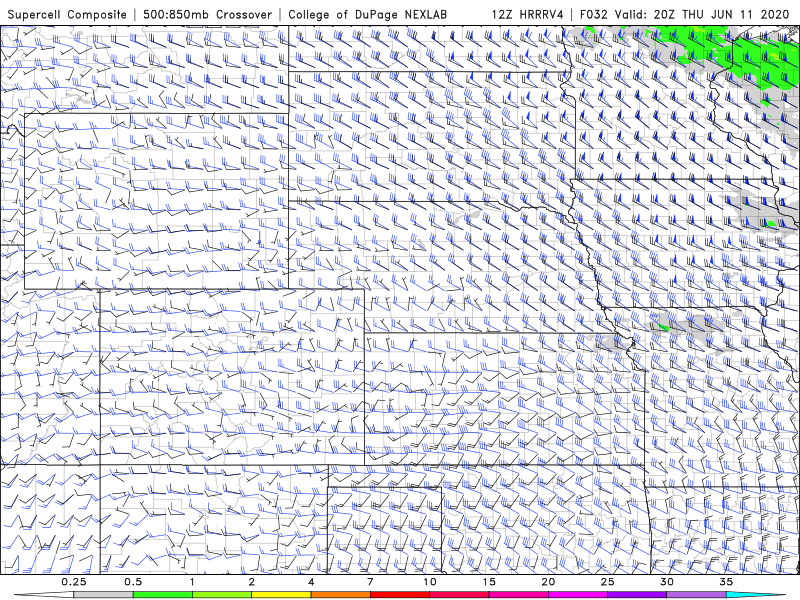800x600 pixels.
Task: Pick the magenta segment between 15 and 20
Action: [x=518, y=595]
